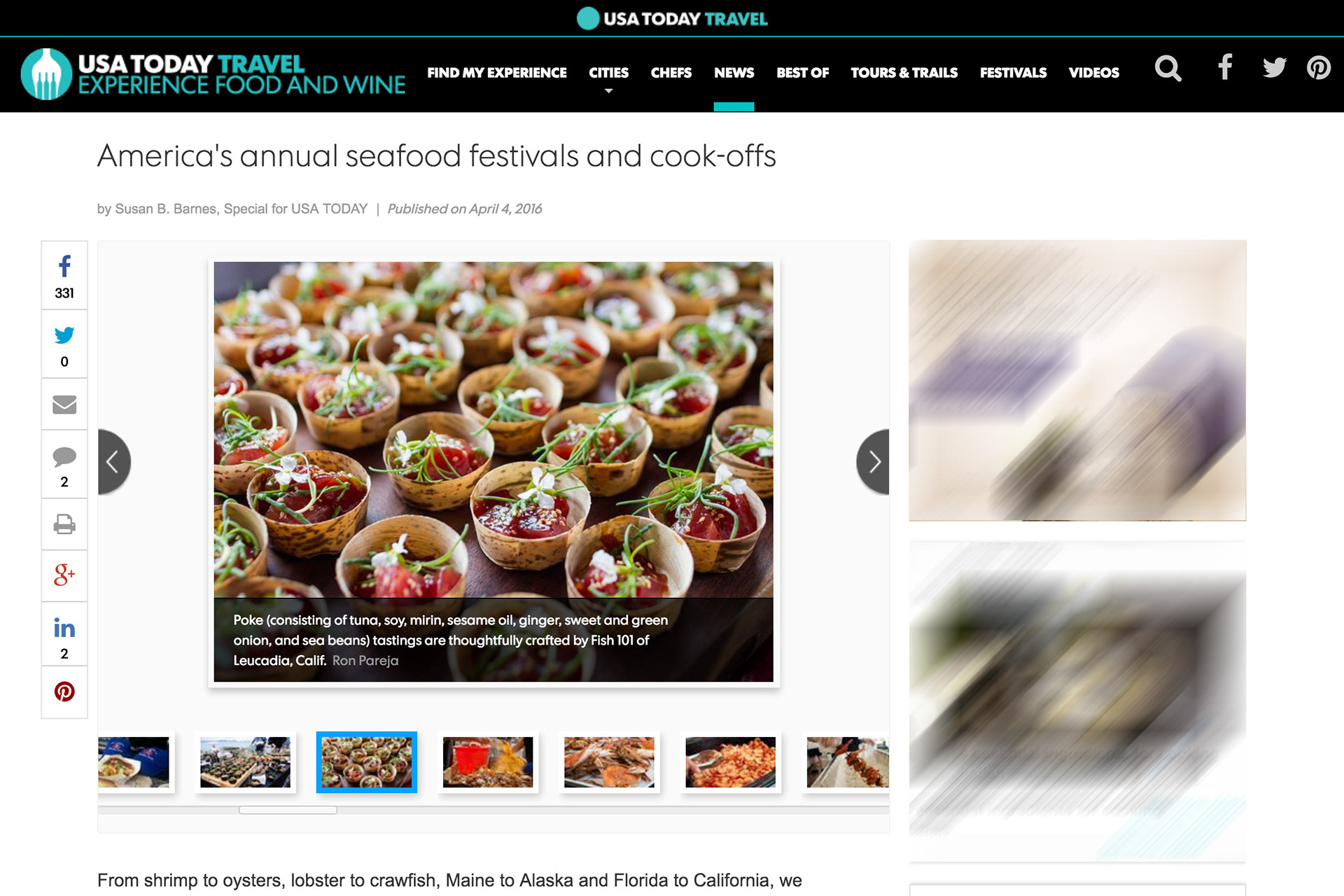This screenshot has width=1344, height=896.
Task: Email this article via envelope icon
Action: [64, 405]
